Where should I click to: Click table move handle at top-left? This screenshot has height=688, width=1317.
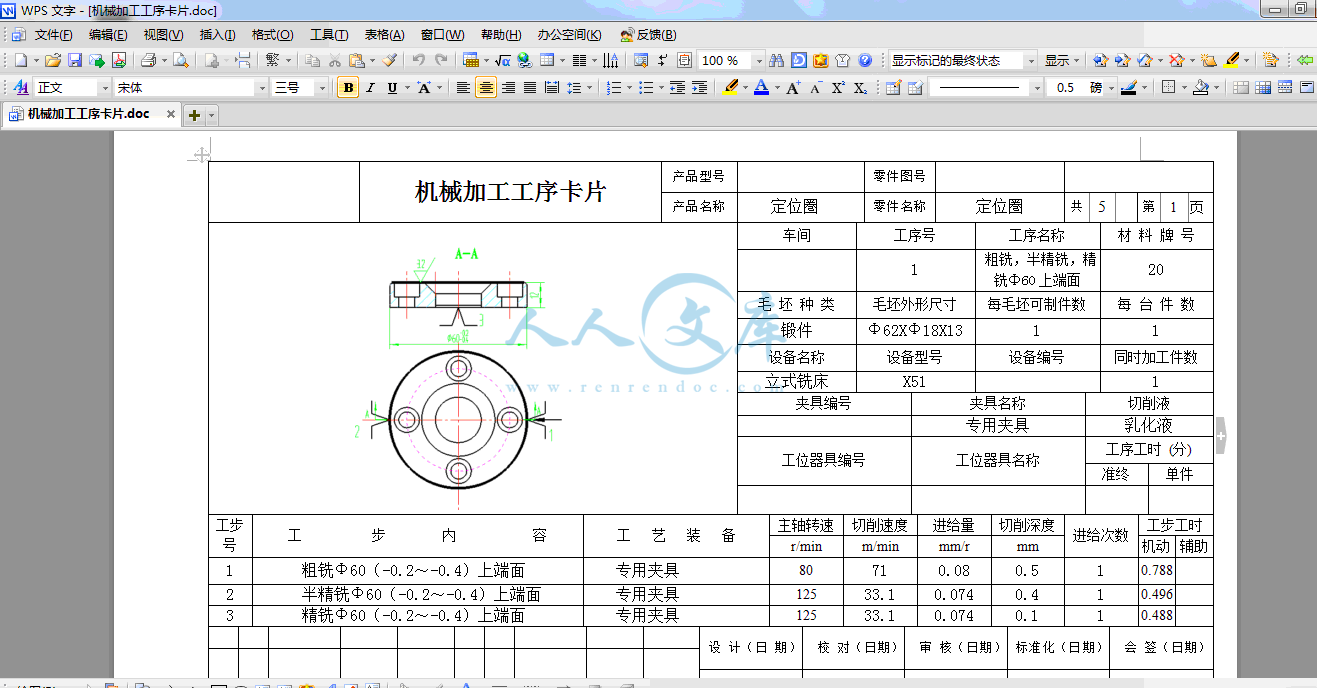[x=201, y=155]
